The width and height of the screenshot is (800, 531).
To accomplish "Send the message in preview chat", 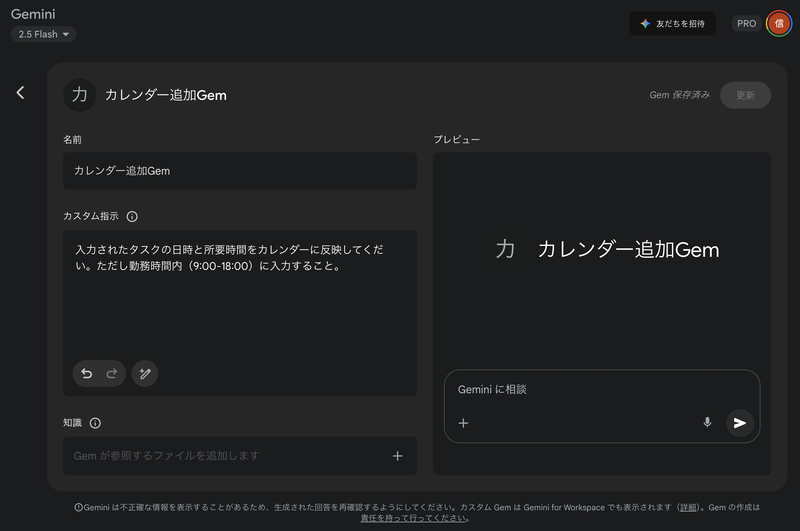I will [x=740, y=423].
